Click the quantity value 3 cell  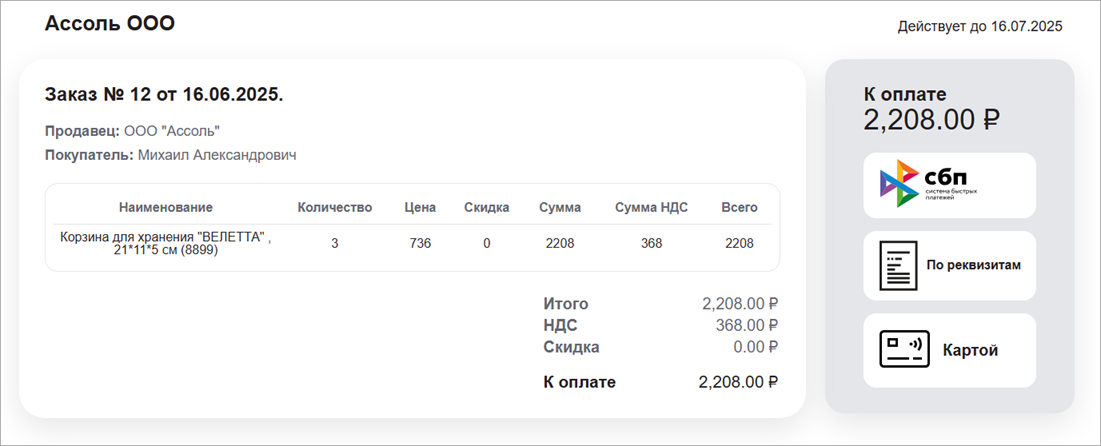335,243
